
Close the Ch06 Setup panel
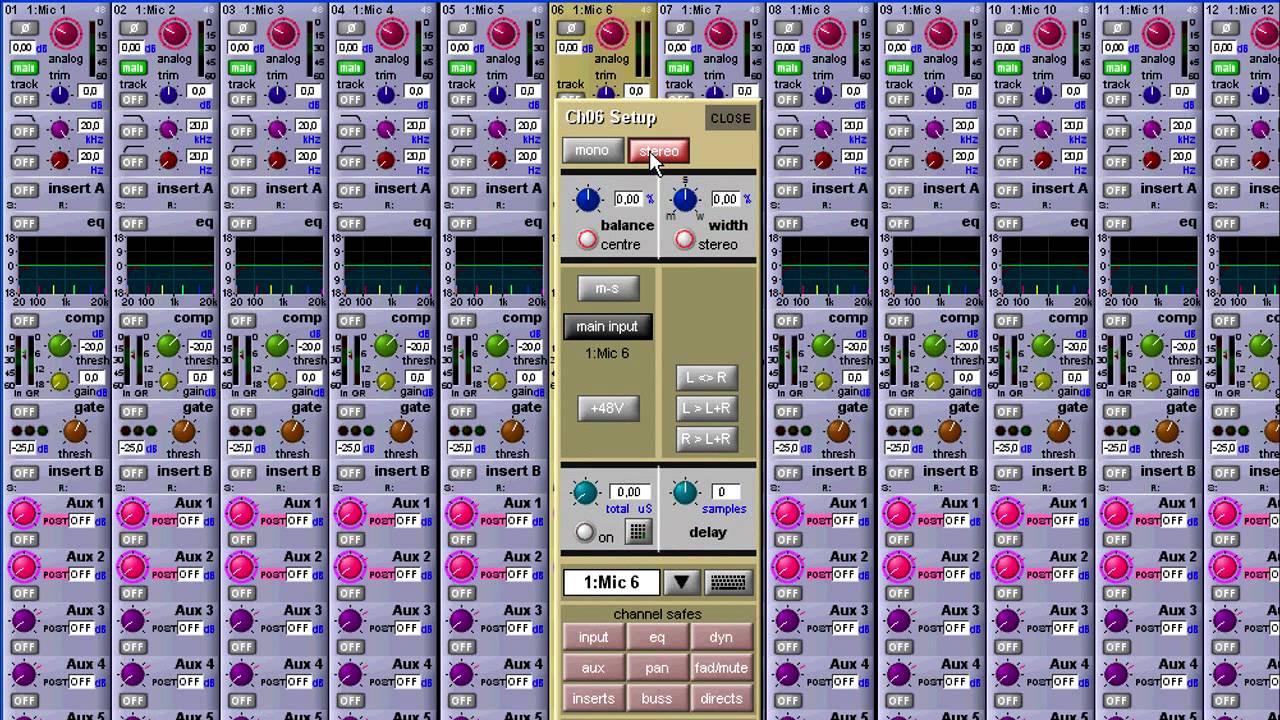[x=730, y=118]
